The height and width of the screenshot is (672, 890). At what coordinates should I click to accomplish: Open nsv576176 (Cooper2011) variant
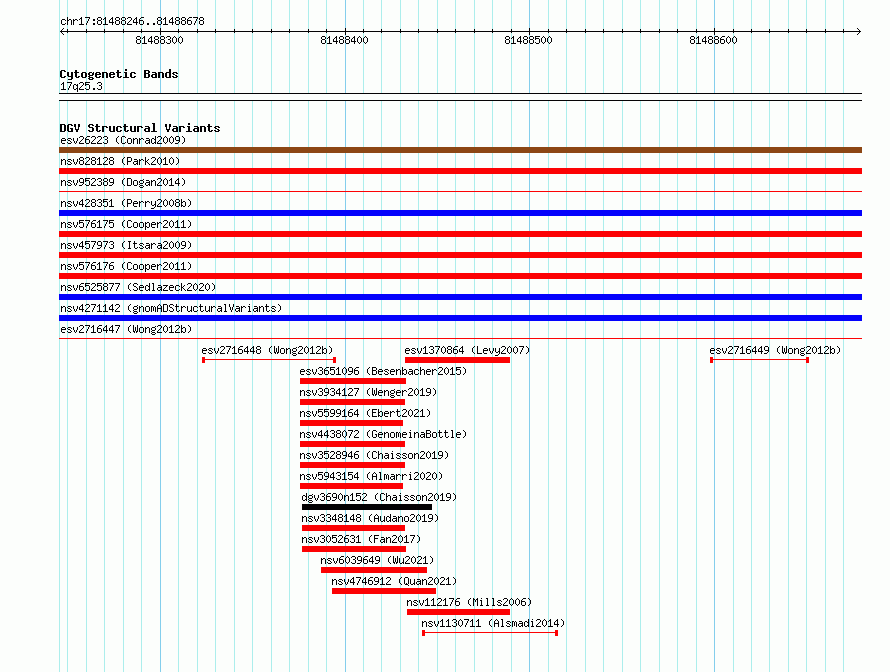pyautogui.click(x=126, y=266)
